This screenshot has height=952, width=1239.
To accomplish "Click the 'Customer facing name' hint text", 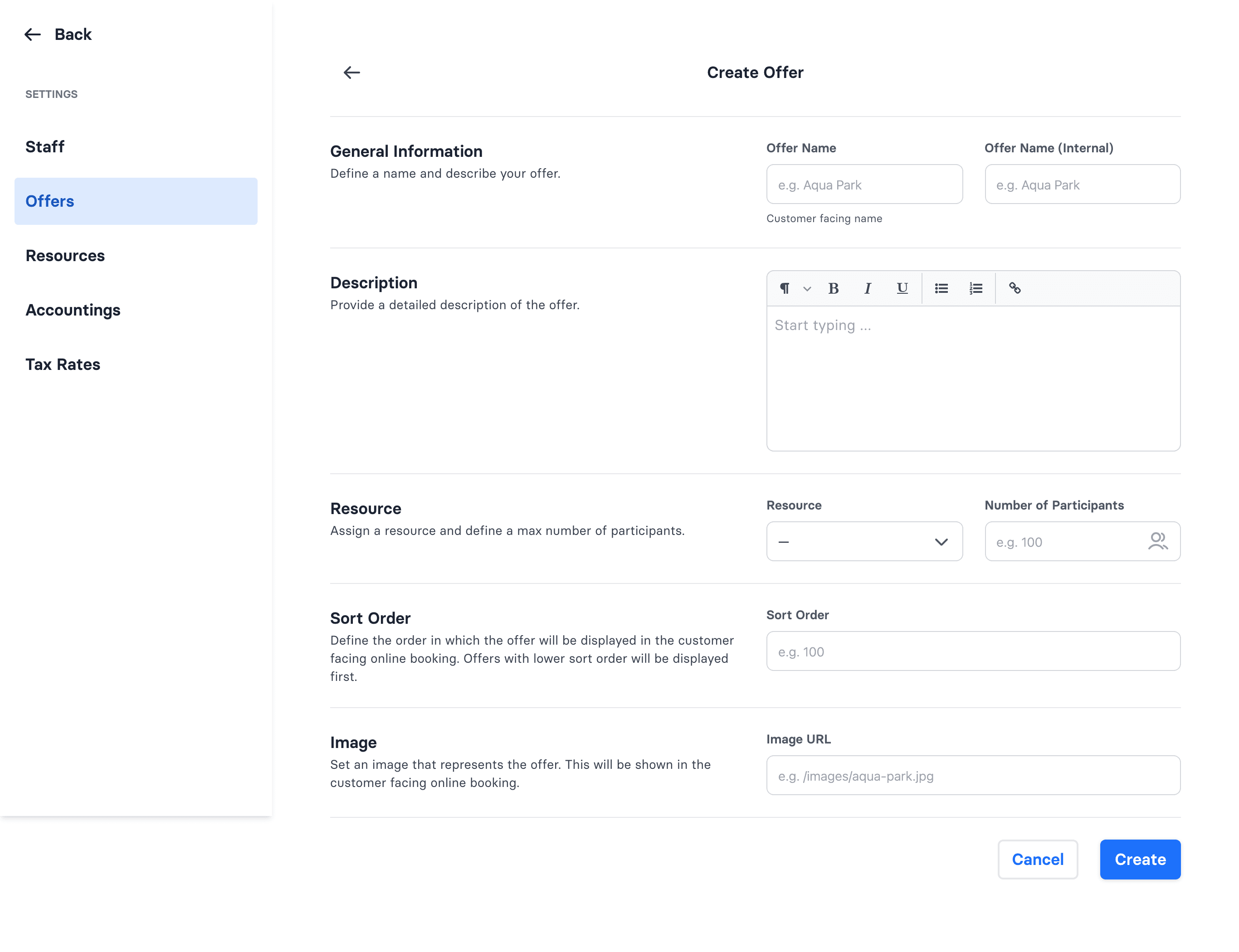I will [824, 219].
